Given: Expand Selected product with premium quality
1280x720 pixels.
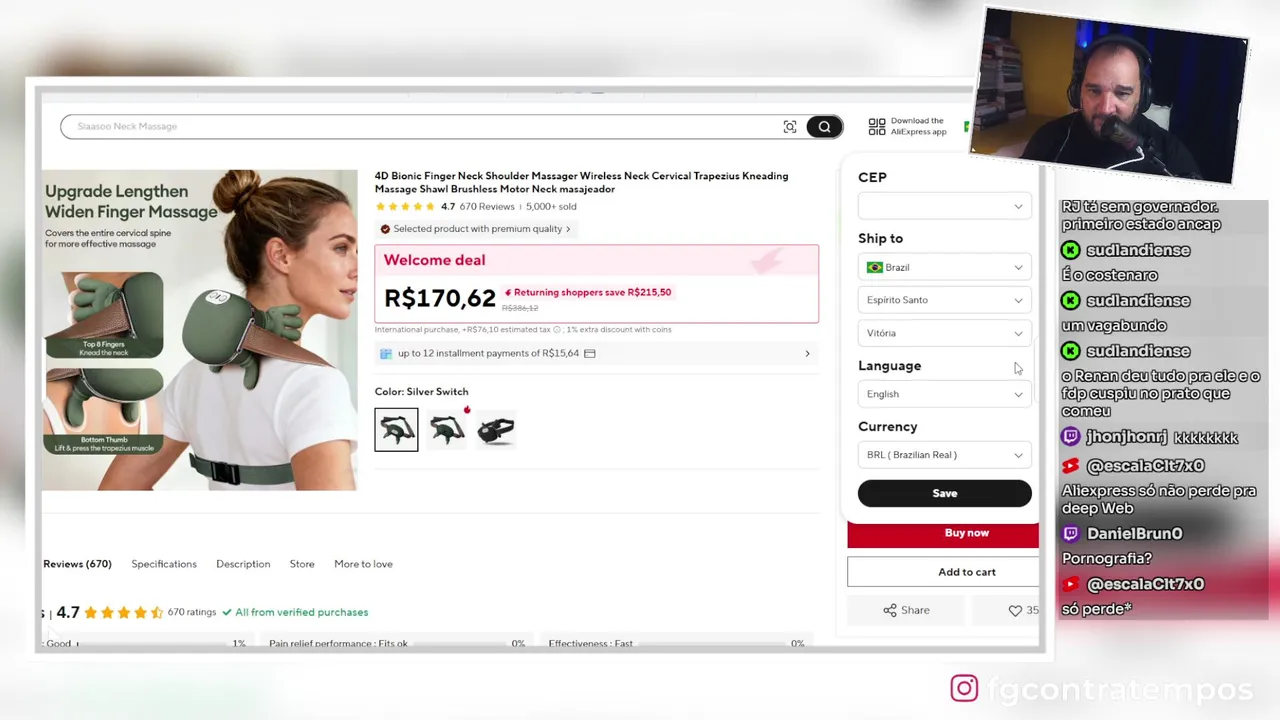Looking at the screenshot, I should pyautogui.click(x=475, y=229).
